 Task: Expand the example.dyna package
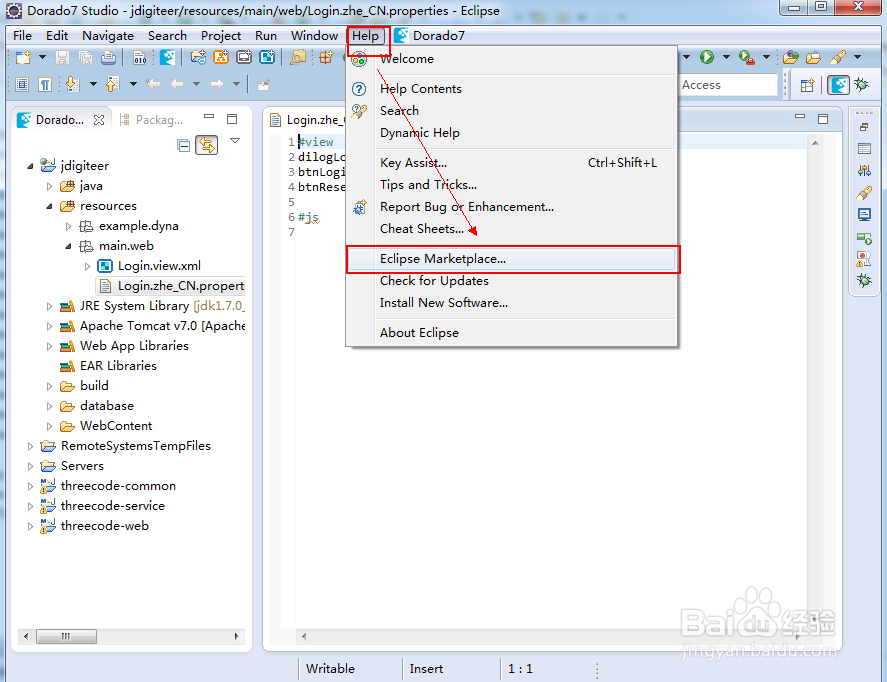click(x=68, y=226)
